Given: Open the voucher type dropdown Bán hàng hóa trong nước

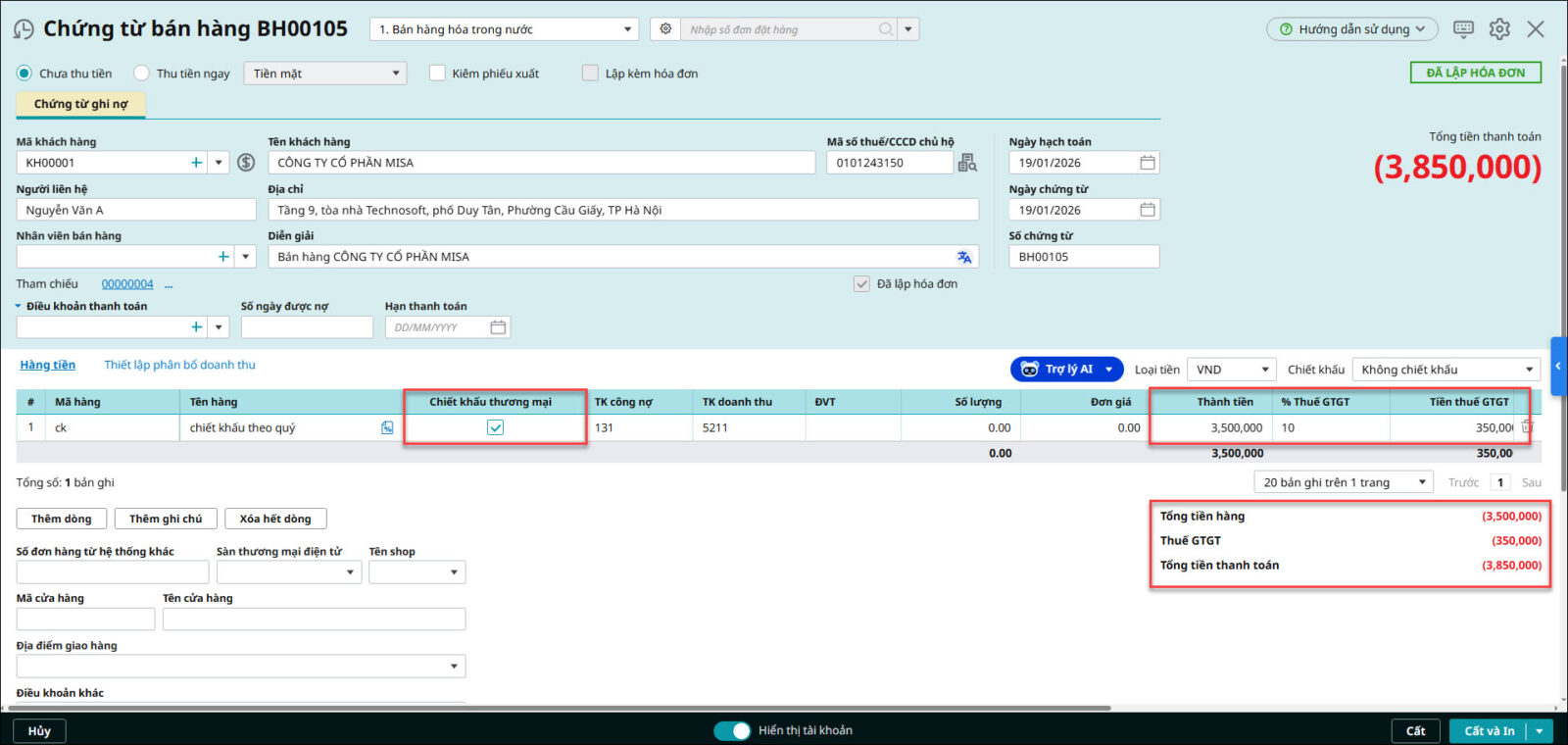Looking at the screenshot, I should coord(504,29).
